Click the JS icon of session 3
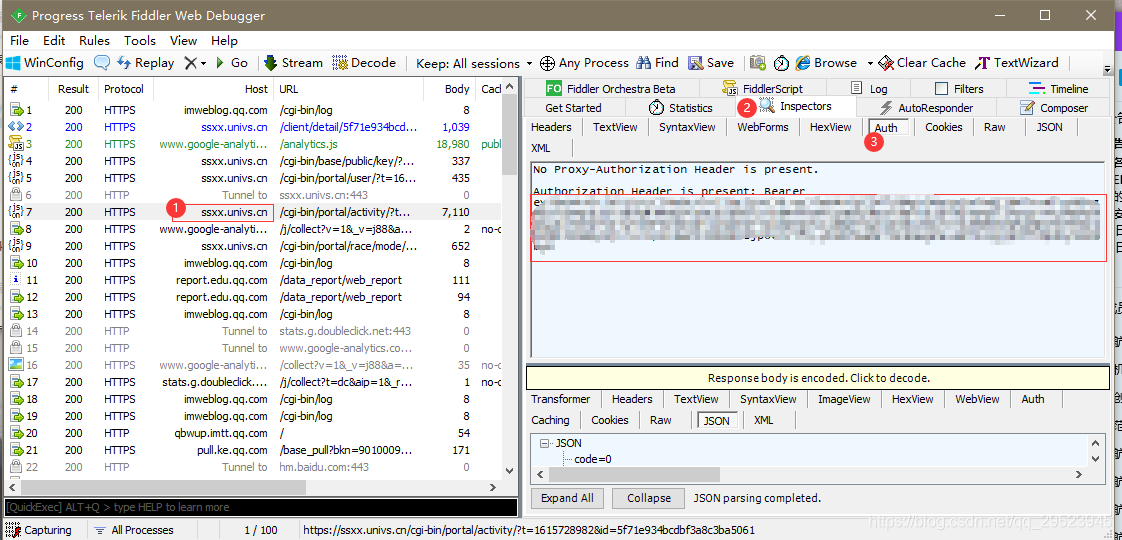 (x=16, y=144)
